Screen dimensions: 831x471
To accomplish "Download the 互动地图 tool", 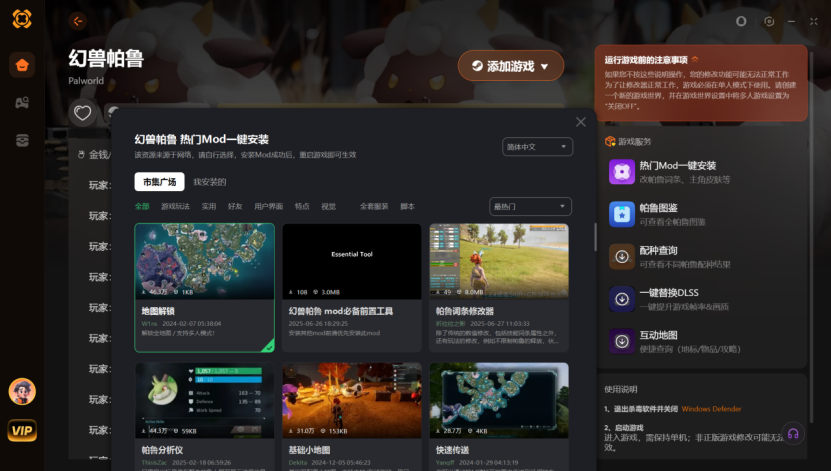I will point(622,341).
